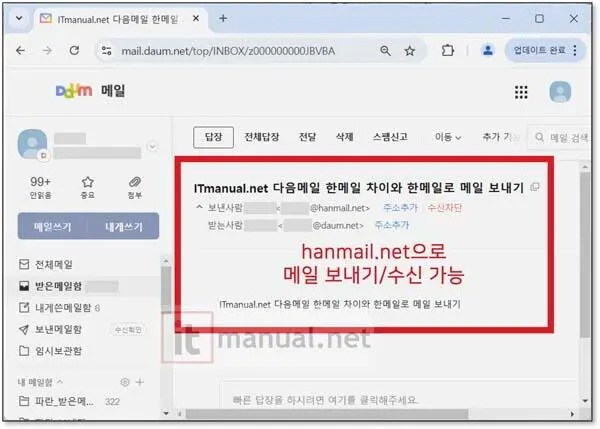The width and height of the screenshot is (600, 429).
Task: Bookmark this page with the star icon
Action: tap(410, 51)
